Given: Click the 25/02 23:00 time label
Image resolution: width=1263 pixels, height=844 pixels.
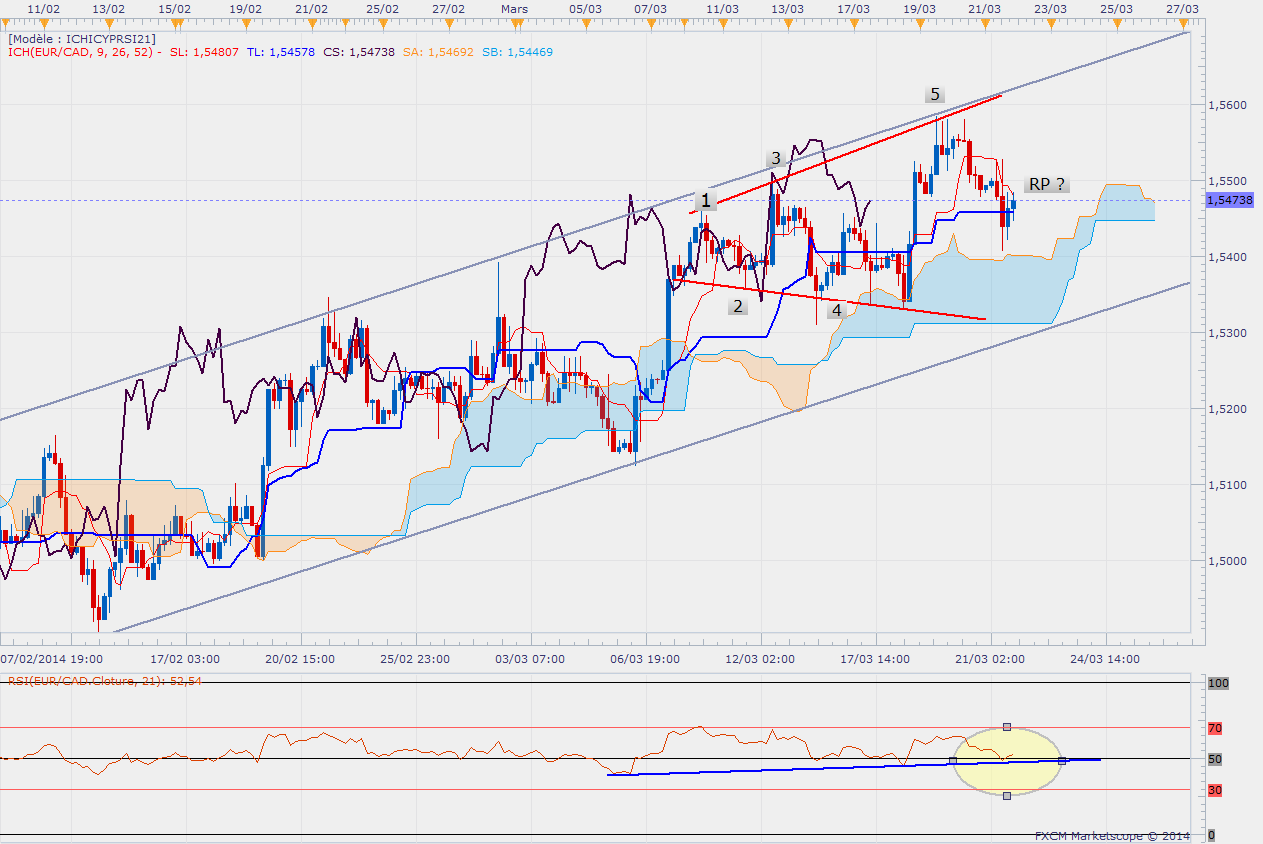Looking at the screenshot, I should (x=413, y=659).
